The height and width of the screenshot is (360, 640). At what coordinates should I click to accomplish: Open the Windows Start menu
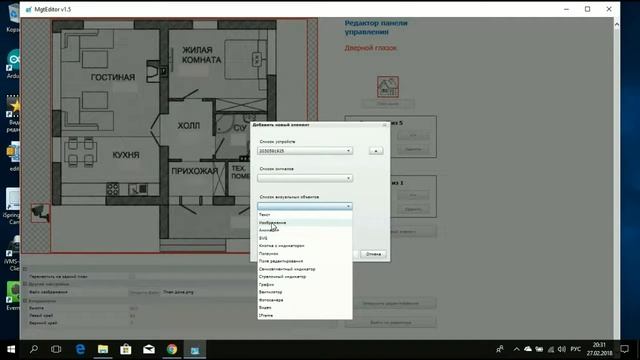[x=11, y=349]
